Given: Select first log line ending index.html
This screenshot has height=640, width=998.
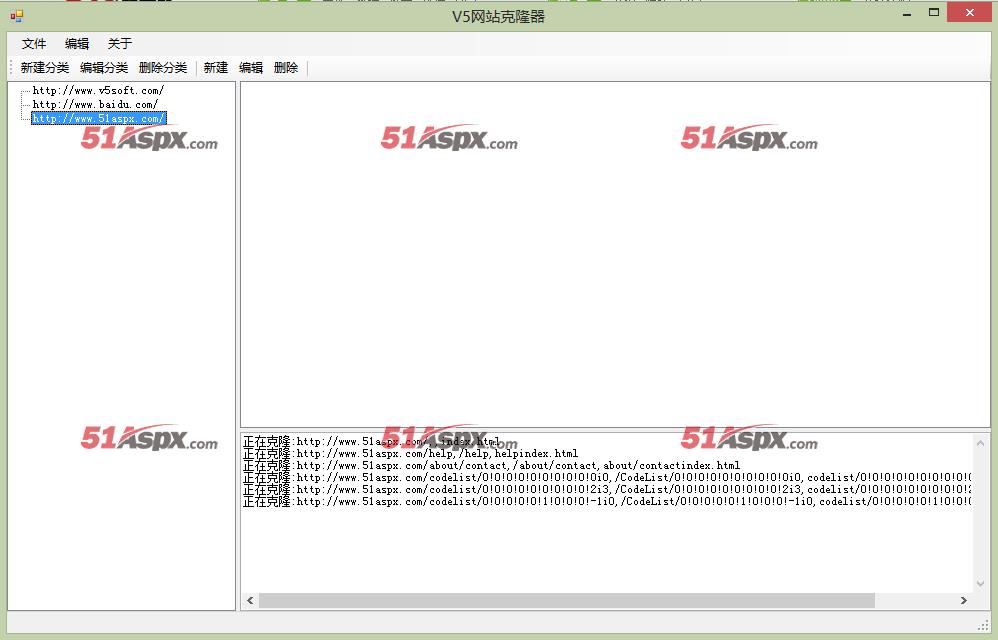Looking at the screenshot, I should [x=372, y=442].
